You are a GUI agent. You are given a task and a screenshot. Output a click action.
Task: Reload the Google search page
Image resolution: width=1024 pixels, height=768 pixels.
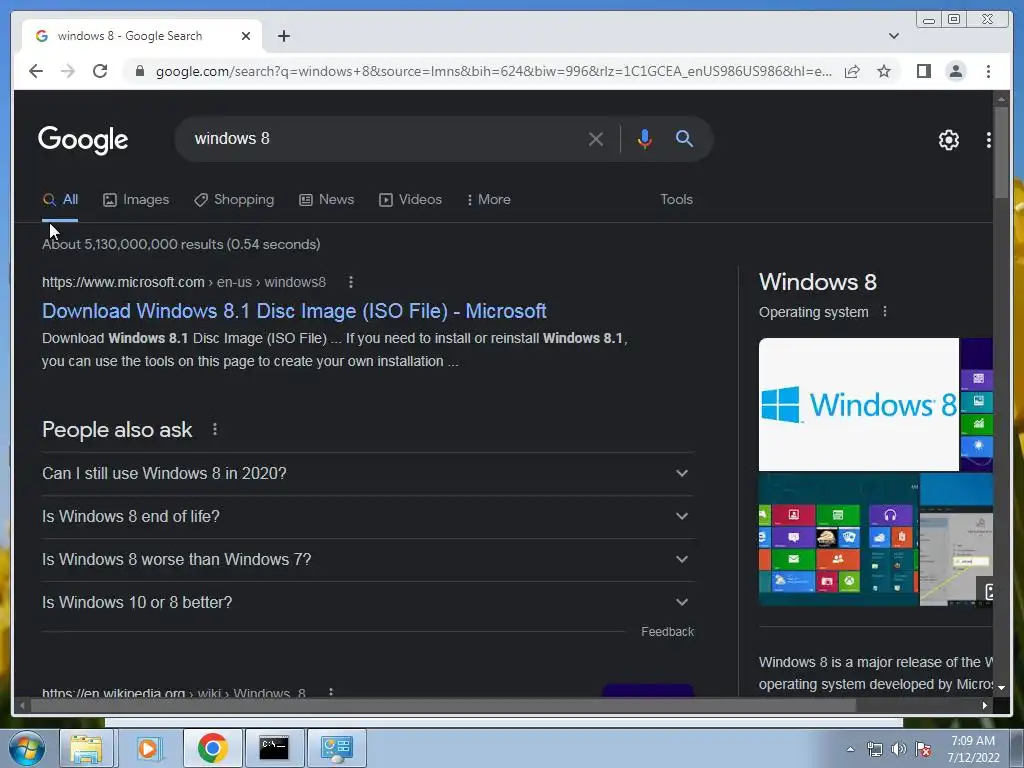100,71
